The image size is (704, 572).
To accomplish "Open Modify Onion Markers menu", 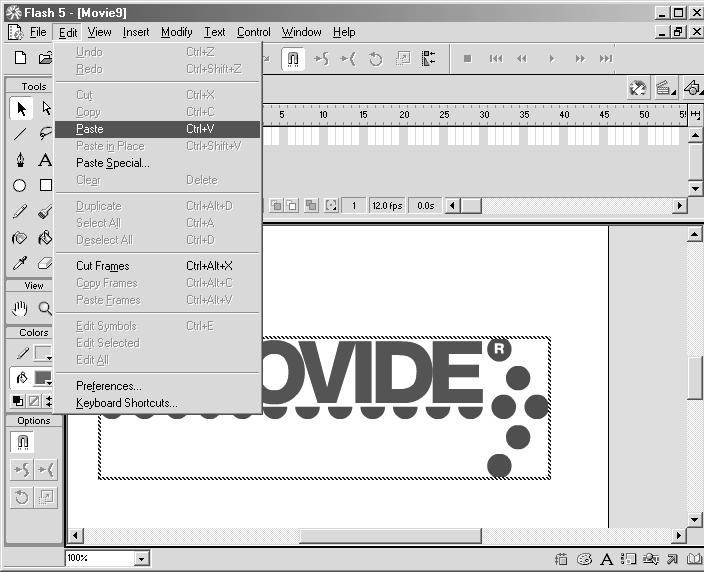I will pos(331,206).
